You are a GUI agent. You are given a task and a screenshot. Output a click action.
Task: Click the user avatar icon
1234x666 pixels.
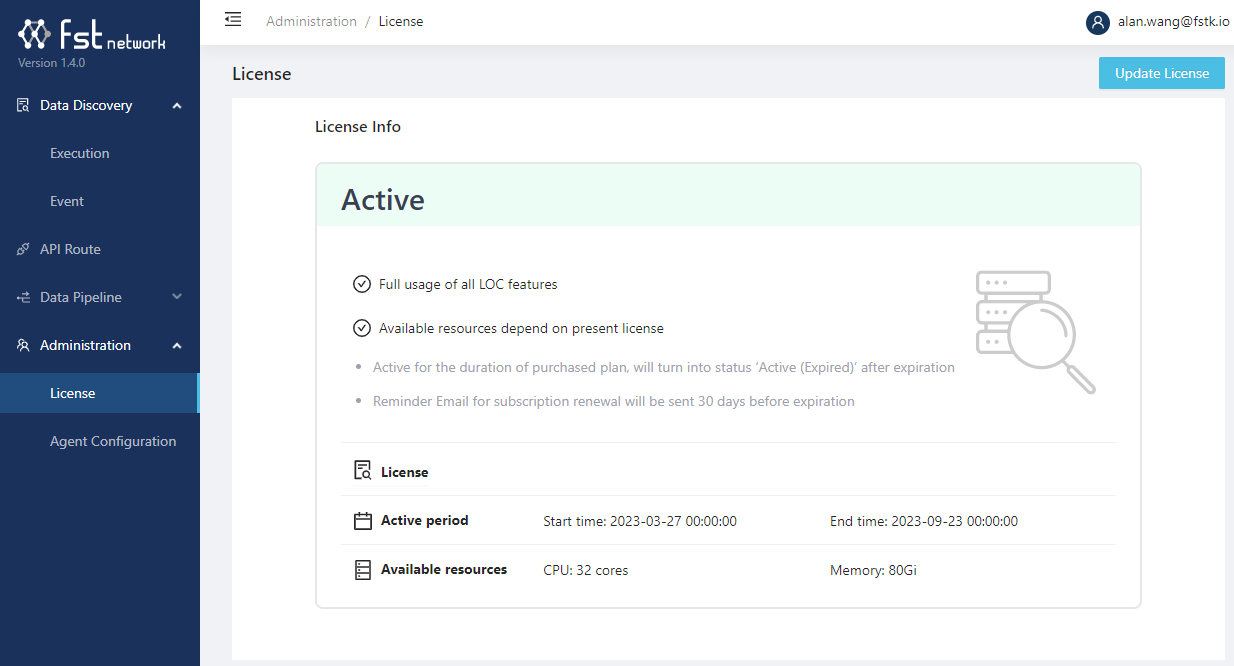coord(1097,22)
